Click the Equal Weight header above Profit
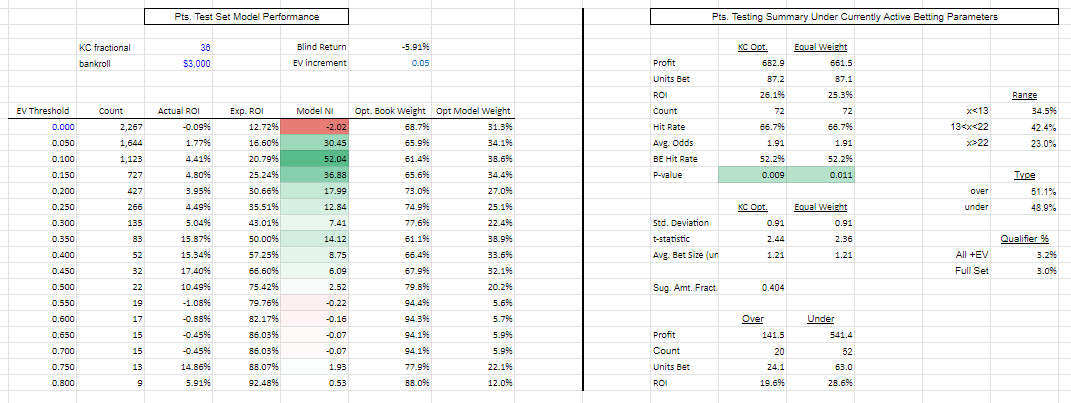Viewport: 1071px width, 403px height. (816, 47)
